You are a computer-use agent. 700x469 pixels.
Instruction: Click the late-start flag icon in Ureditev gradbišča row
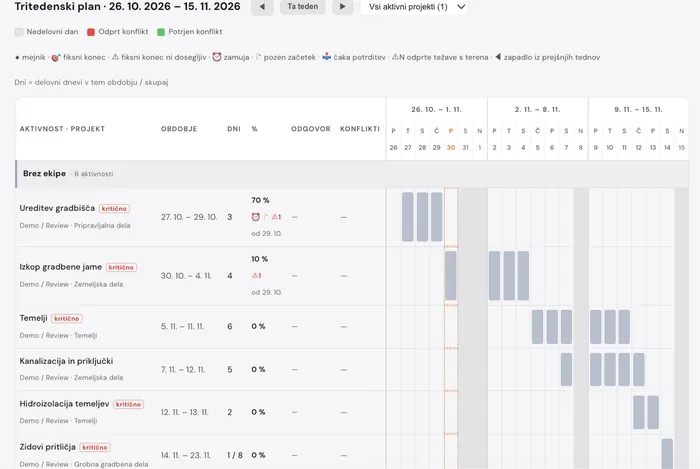click(x=266, y=217)
